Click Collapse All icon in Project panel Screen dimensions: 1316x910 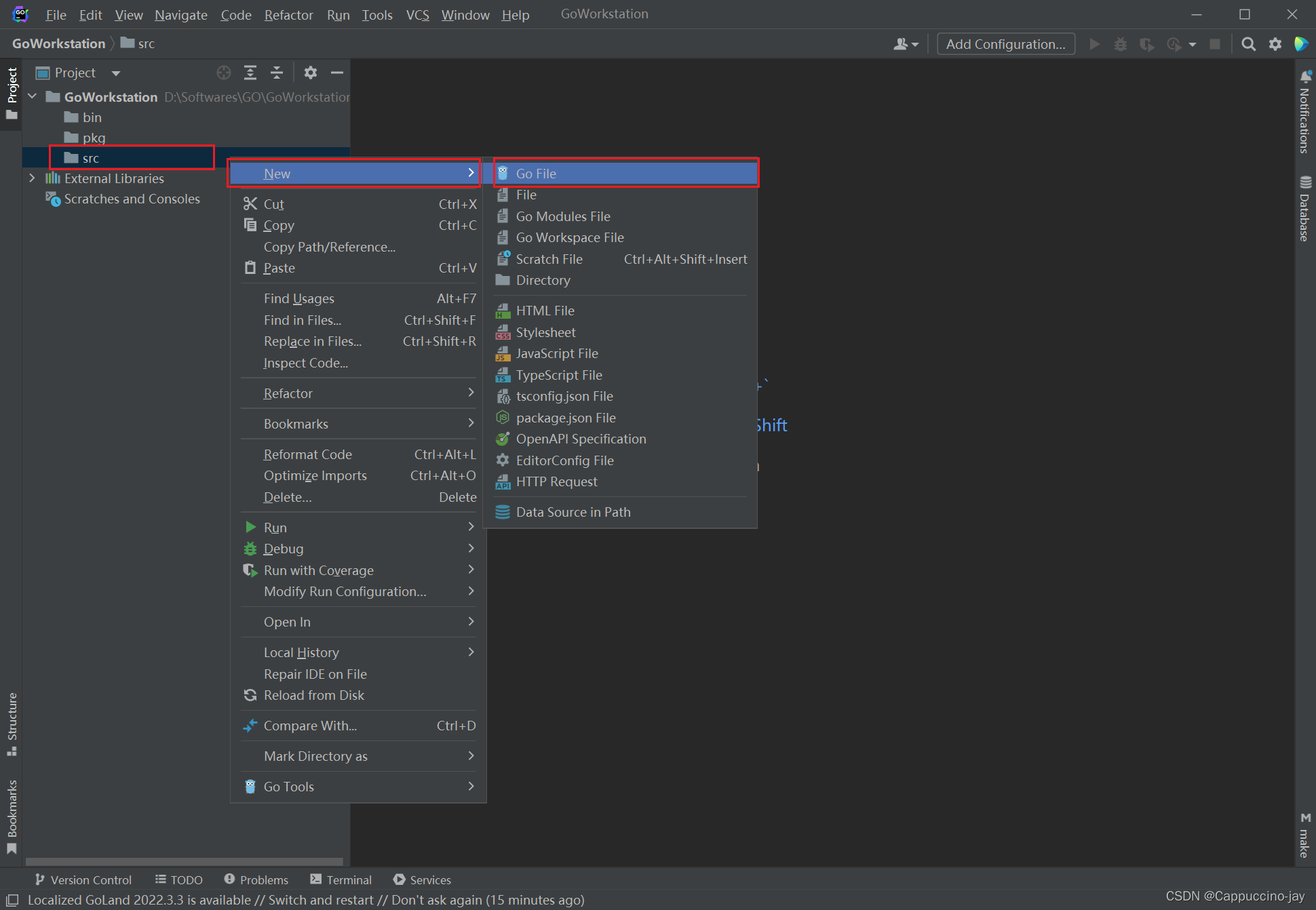pos(277,73)
